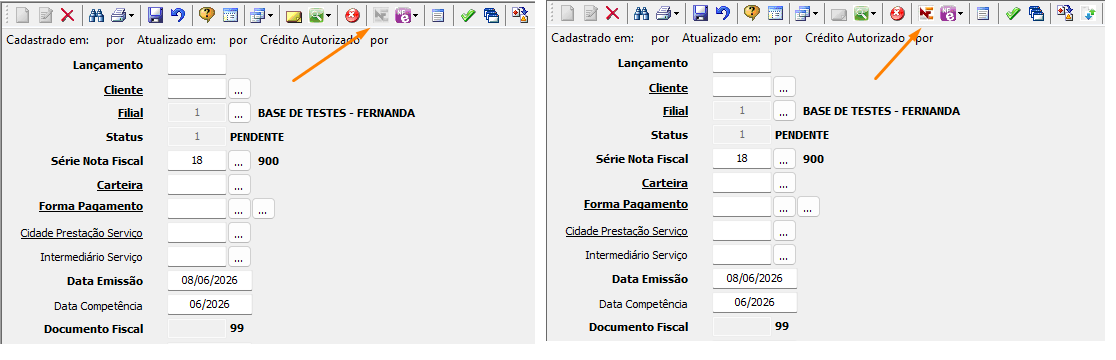Click PENDENTE status text in right screenshot
The image size is (1116, 360).
click(x=801, y=135)
